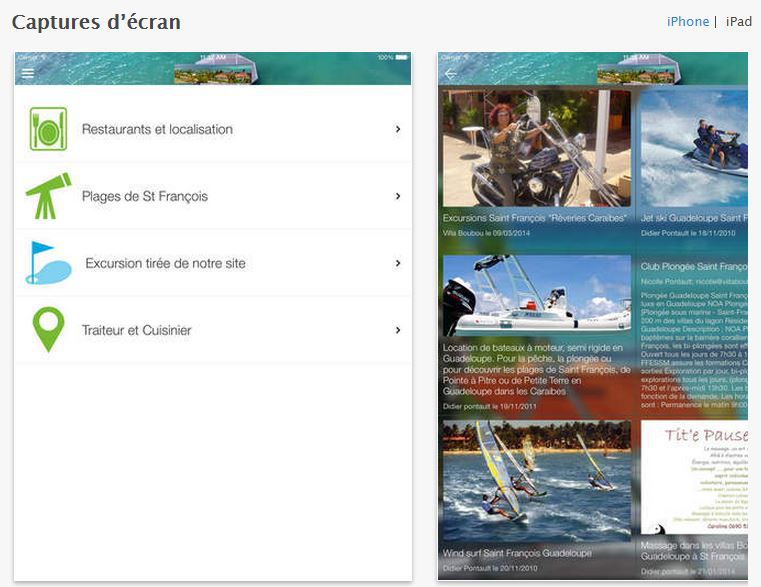Tap the green restaurant plate icon
The width and height of the screenshot is (761, 587).
pyautogui.click(x=48, y=129)
